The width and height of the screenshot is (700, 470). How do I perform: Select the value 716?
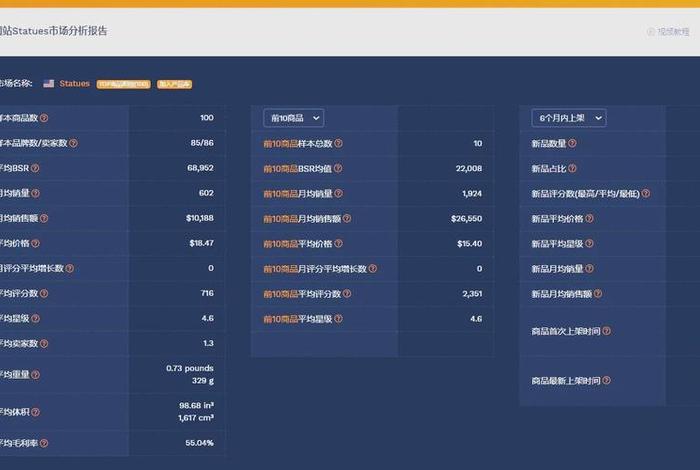click(207, 293)
